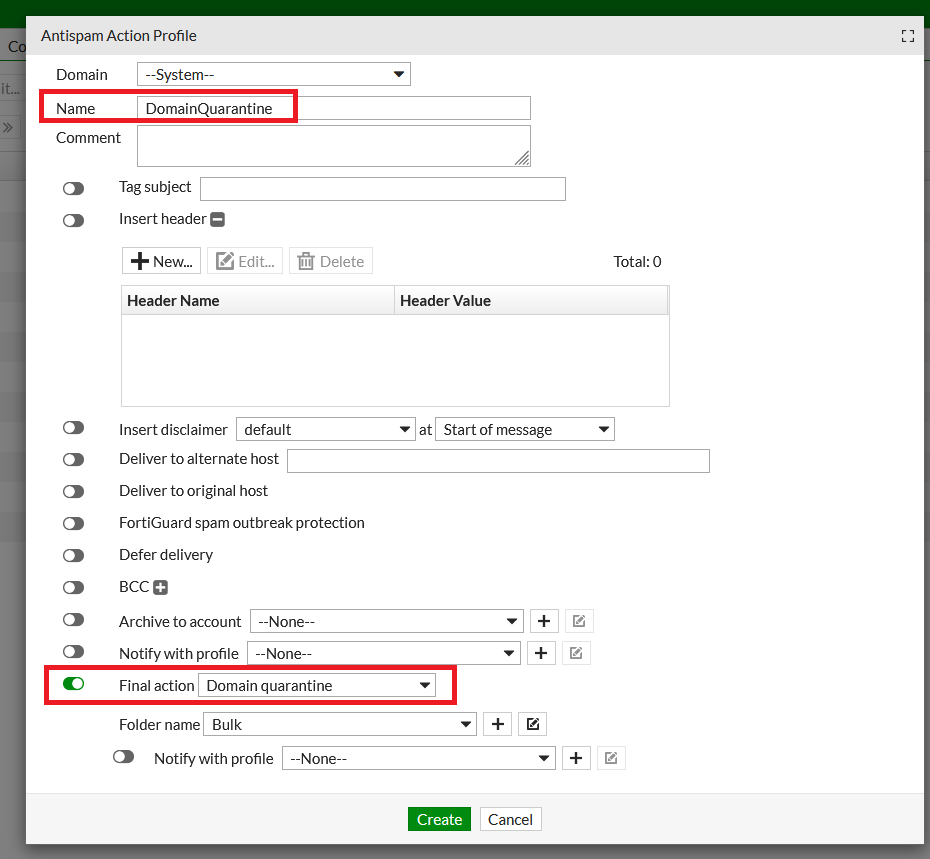This screenshot has height=859, width=930.
Task: Add profile beside lower Notify with profile
Action: [x=575, y=758]
